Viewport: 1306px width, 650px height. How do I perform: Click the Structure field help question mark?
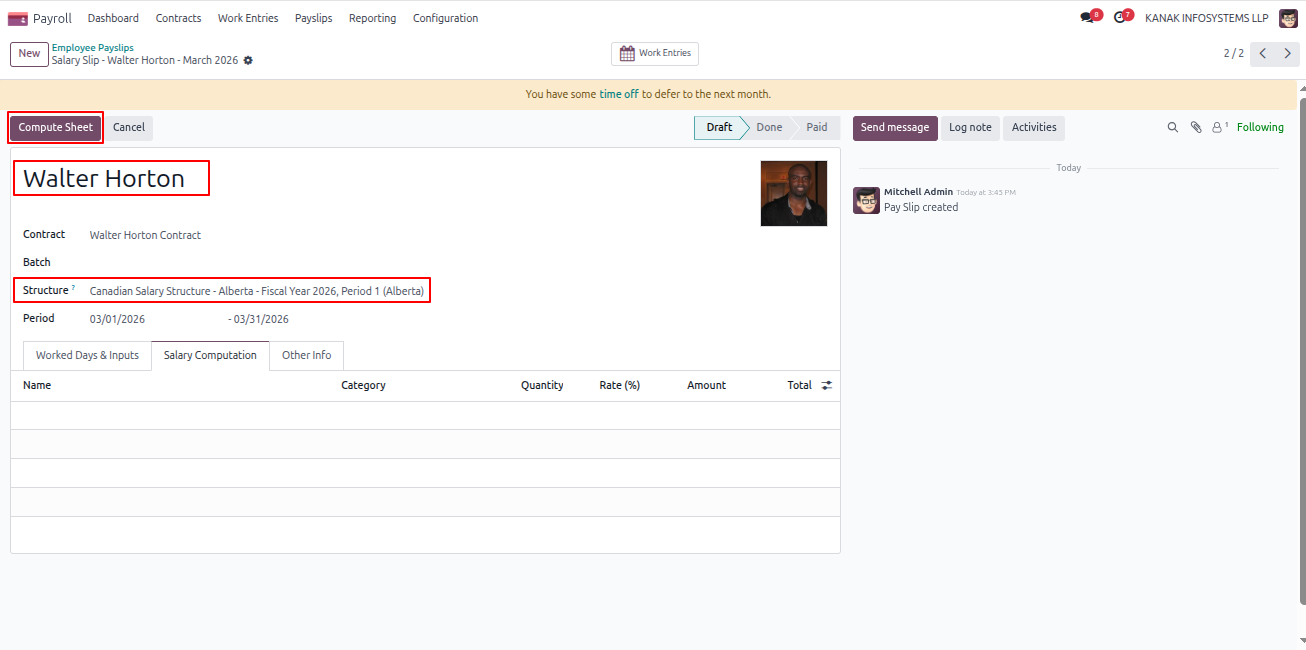click(73, 288)
